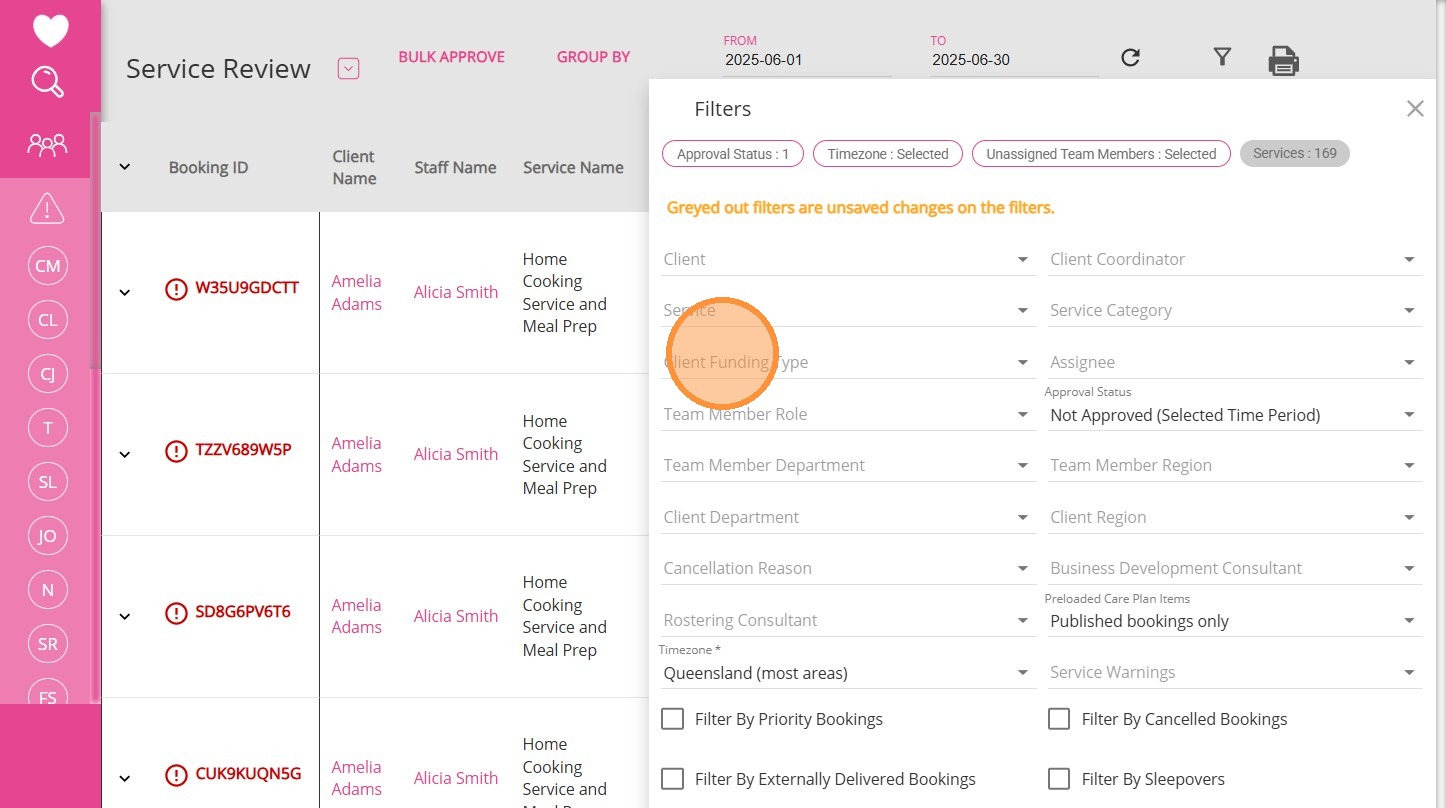Click the FROM date field
The image size is (1446, 808).
806,60
